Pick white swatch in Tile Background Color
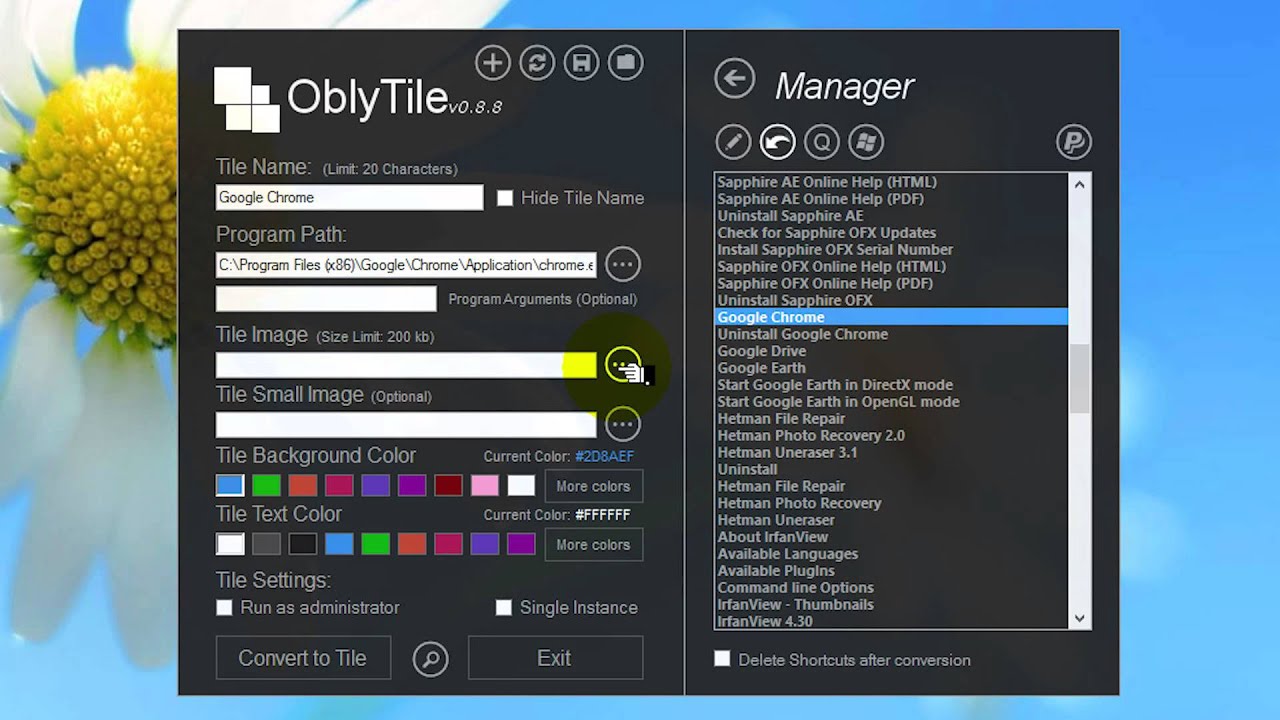 (x=521, y=486)
